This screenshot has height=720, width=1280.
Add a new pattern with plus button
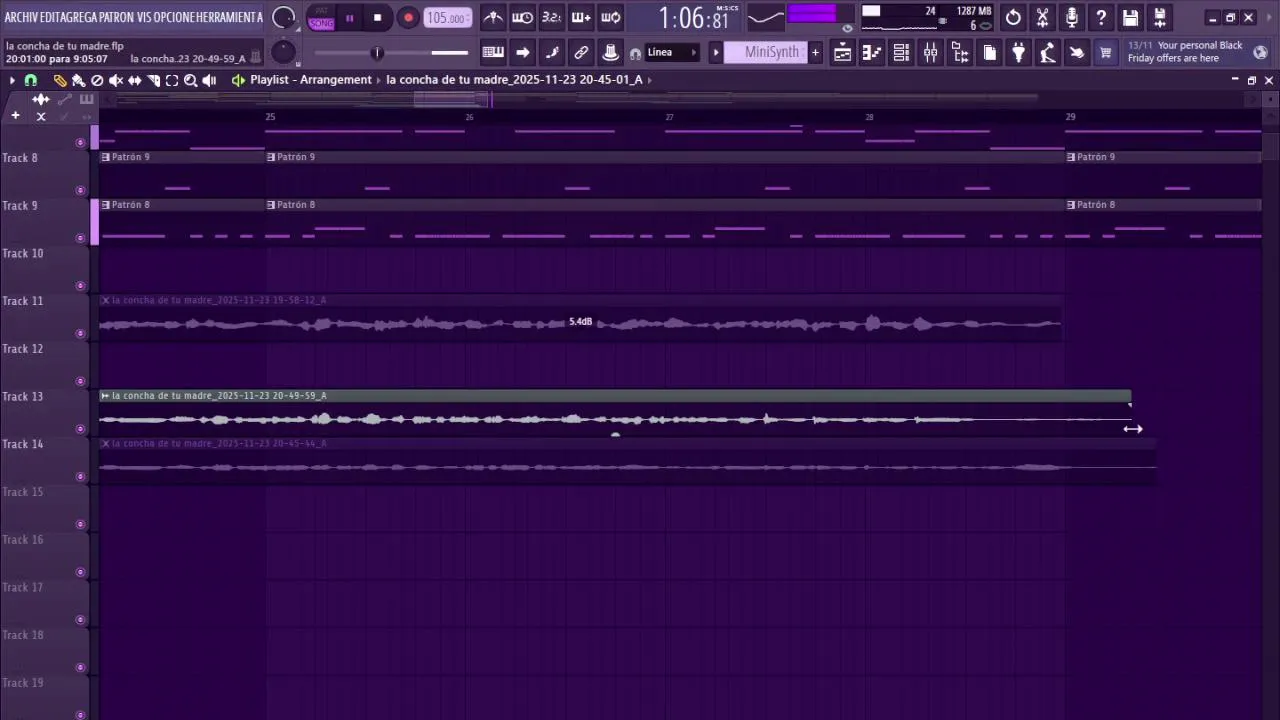click(x=815, y=53)
